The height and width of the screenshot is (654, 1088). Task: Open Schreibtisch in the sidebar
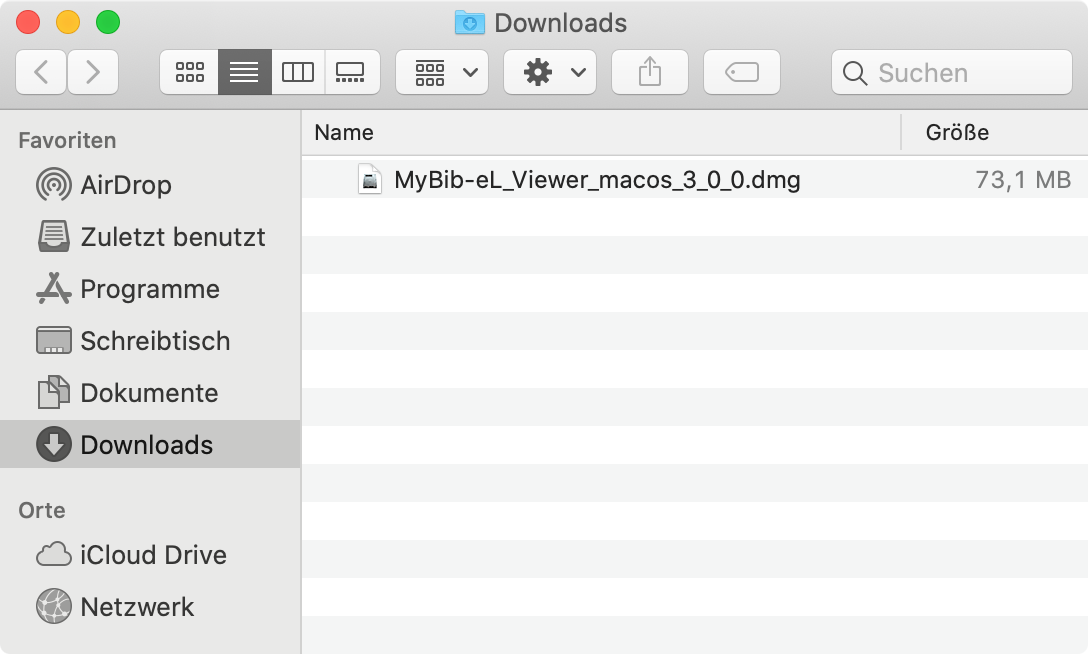click(150, 341)
